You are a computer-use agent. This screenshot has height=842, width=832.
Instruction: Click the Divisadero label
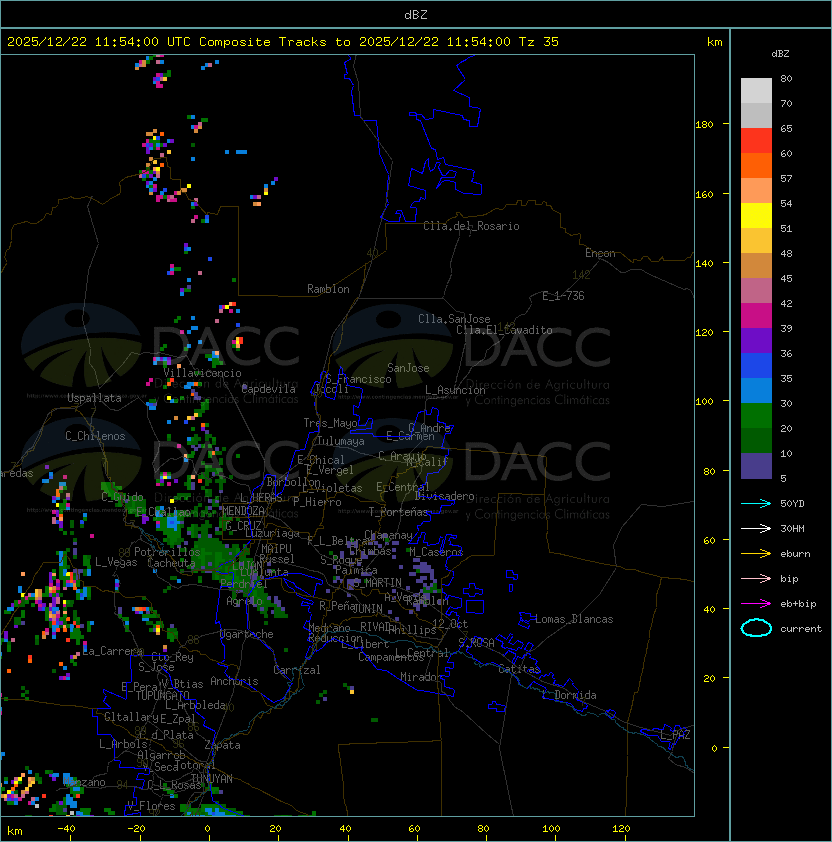pos(445,496)
